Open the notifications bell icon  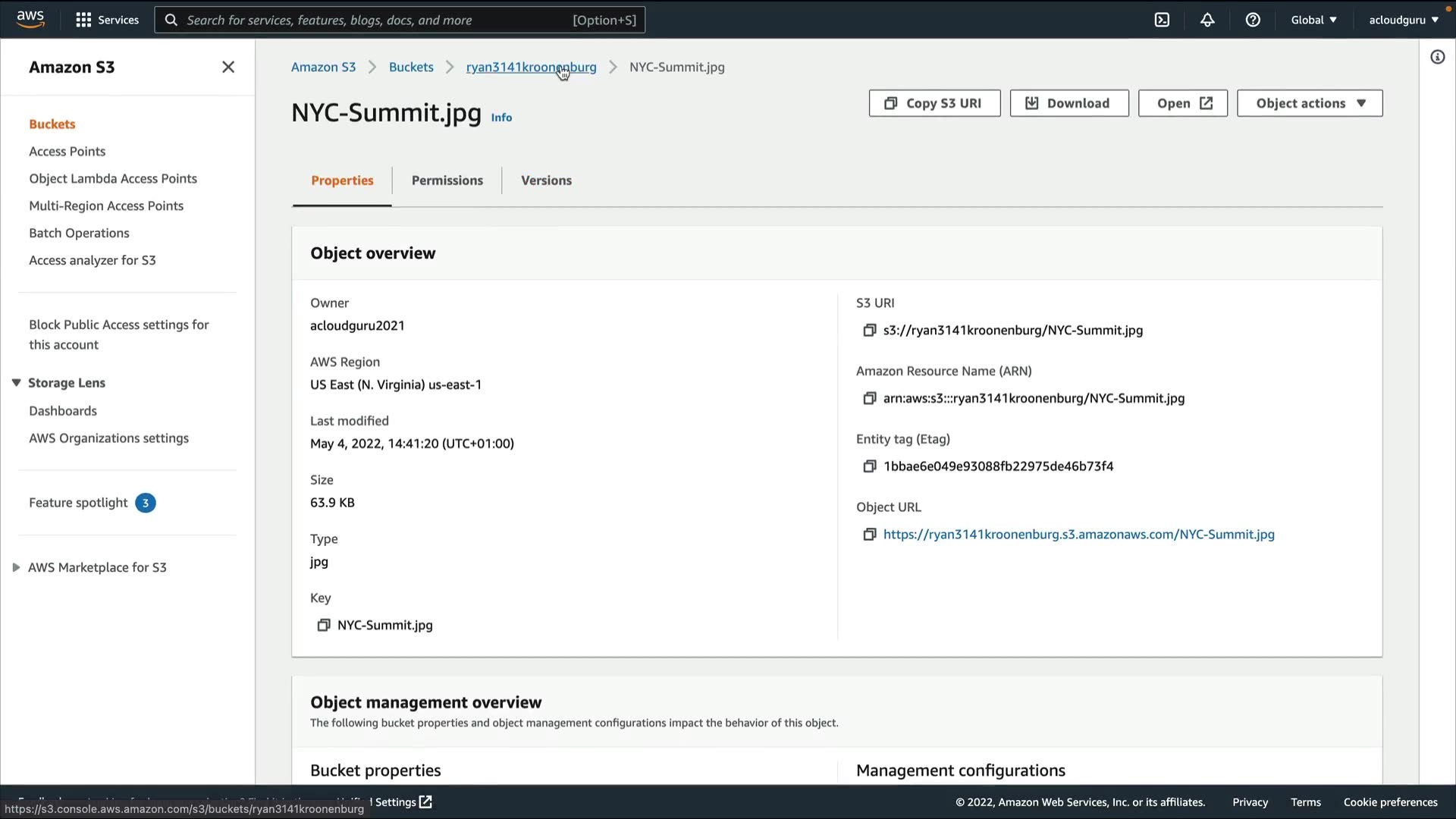coord(1207,20)
